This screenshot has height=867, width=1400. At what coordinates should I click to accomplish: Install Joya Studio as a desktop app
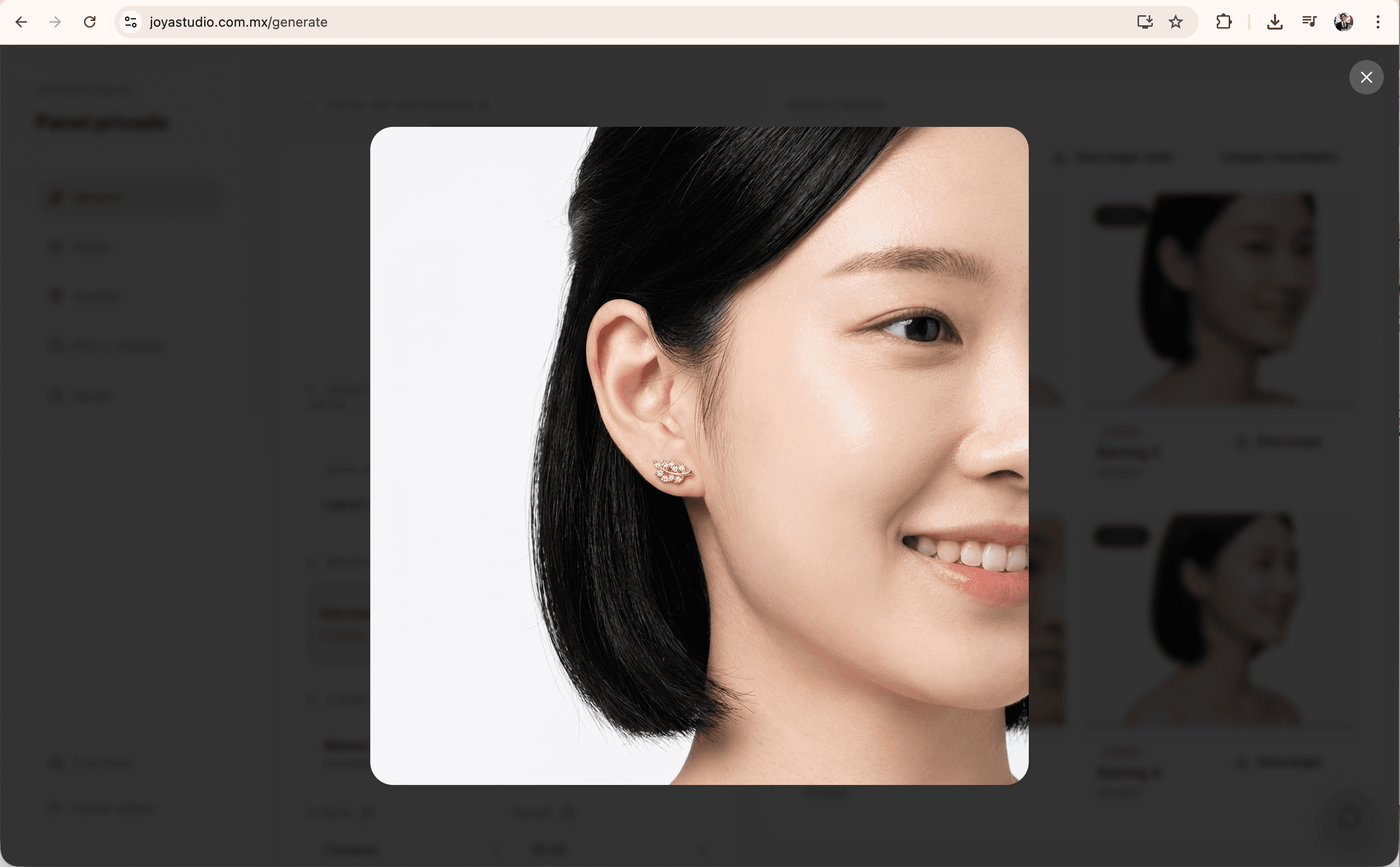[1145, 22]
